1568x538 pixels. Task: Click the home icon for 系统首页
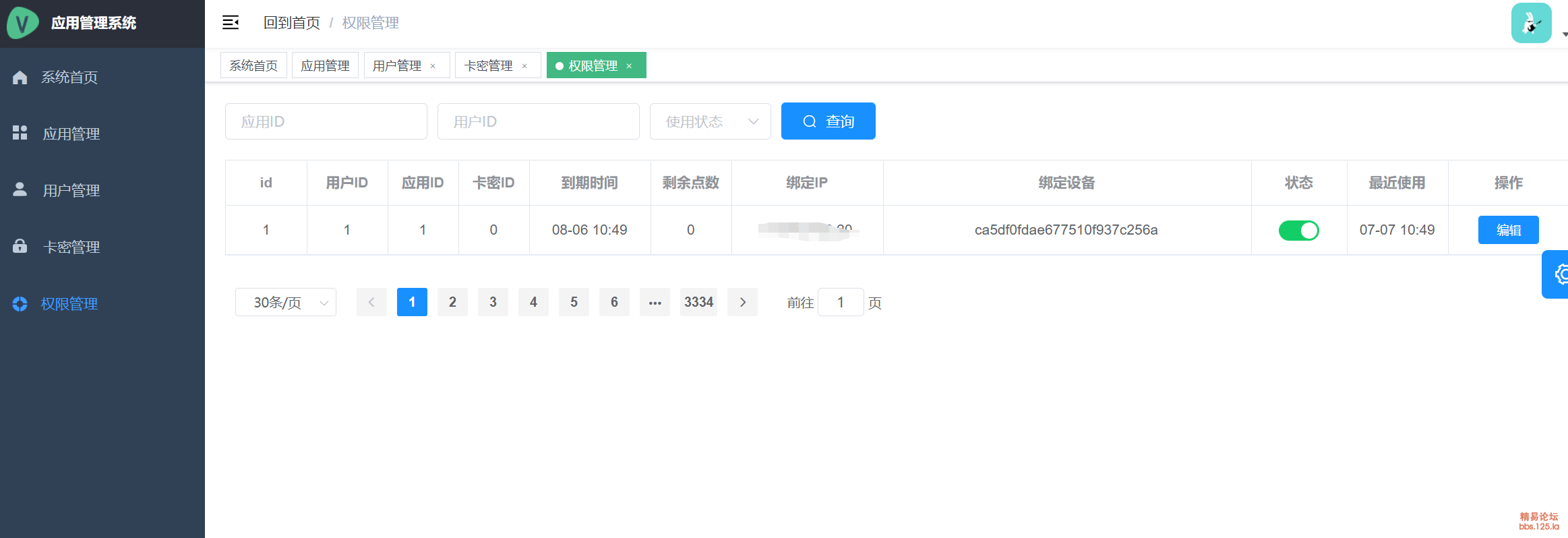[x=20, y=78]
